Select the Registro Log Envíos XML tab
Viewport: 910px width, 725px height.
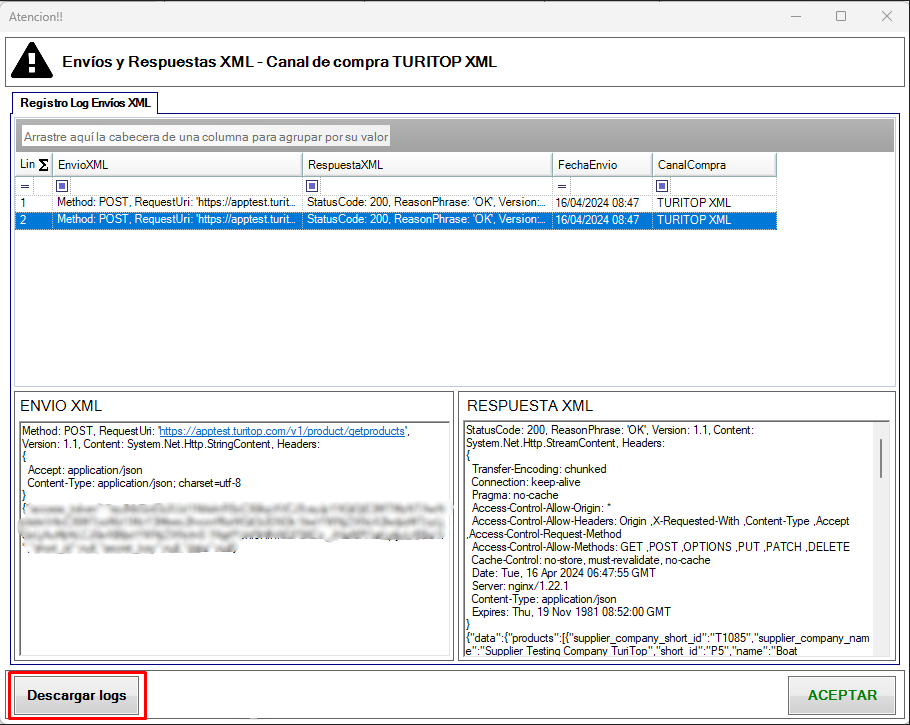point(85,103)
